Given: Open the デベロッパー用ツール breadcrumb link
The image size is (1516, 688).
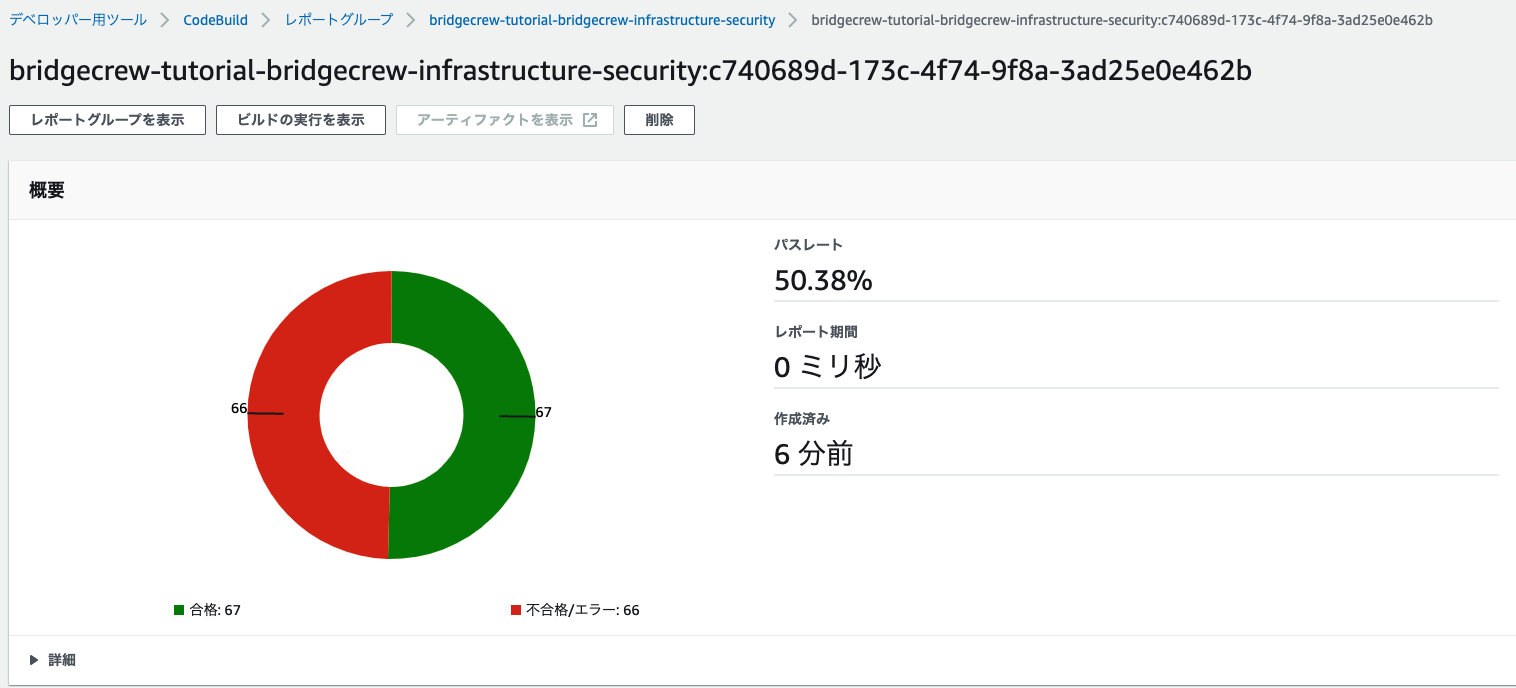Looking at the screenshot, I should tap(78, 20).
